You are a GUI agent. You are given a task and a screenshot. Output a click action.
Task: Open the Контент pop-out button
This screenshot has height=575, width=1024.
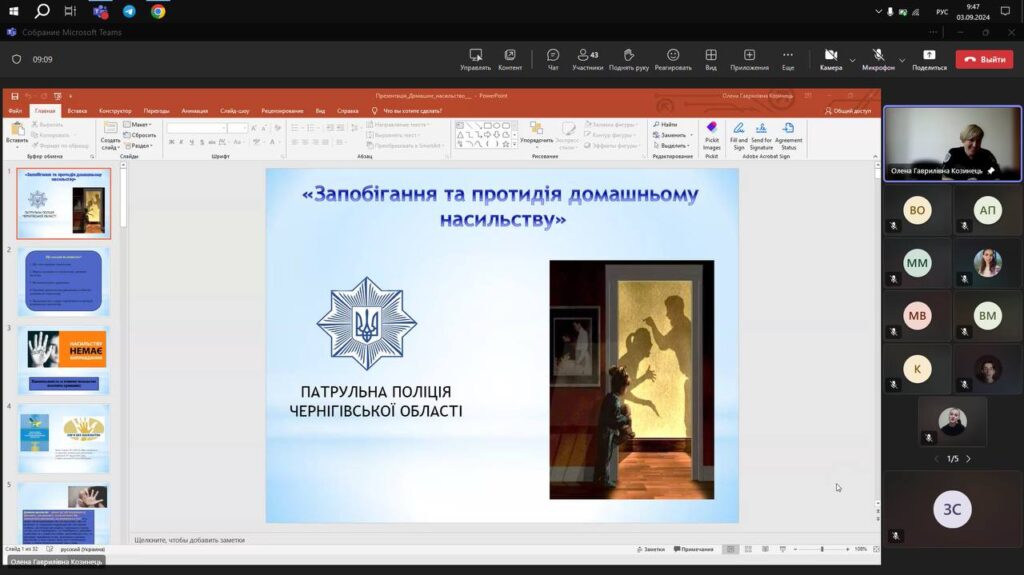pos(509,59)
